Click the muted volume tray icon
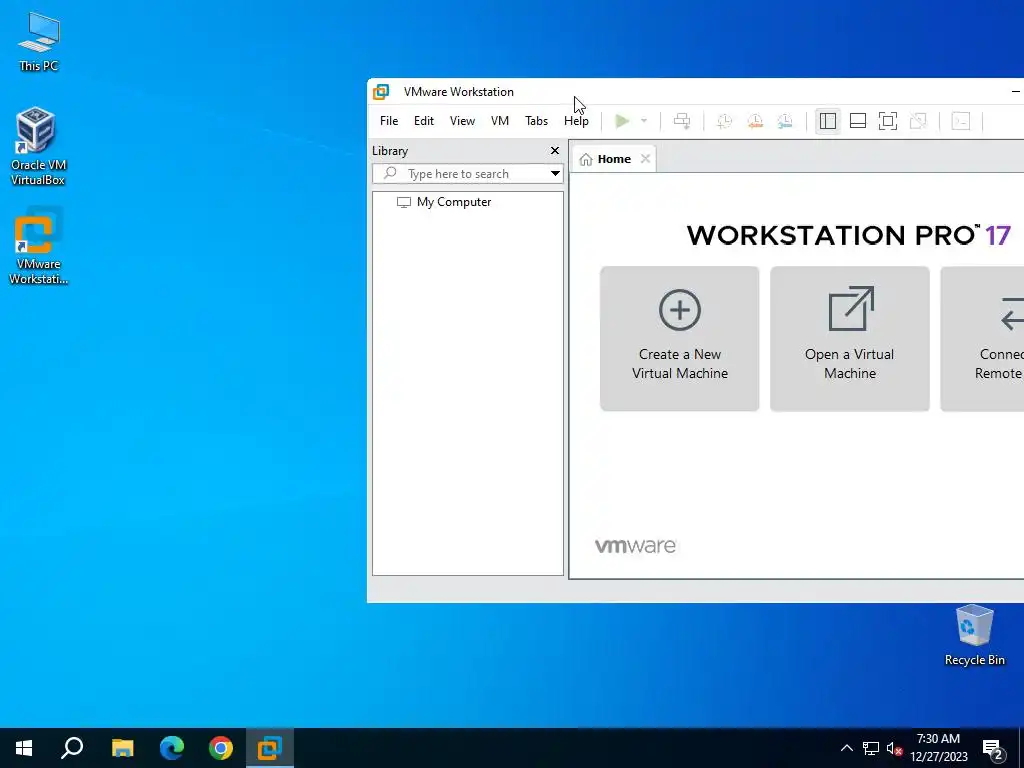 895,748
